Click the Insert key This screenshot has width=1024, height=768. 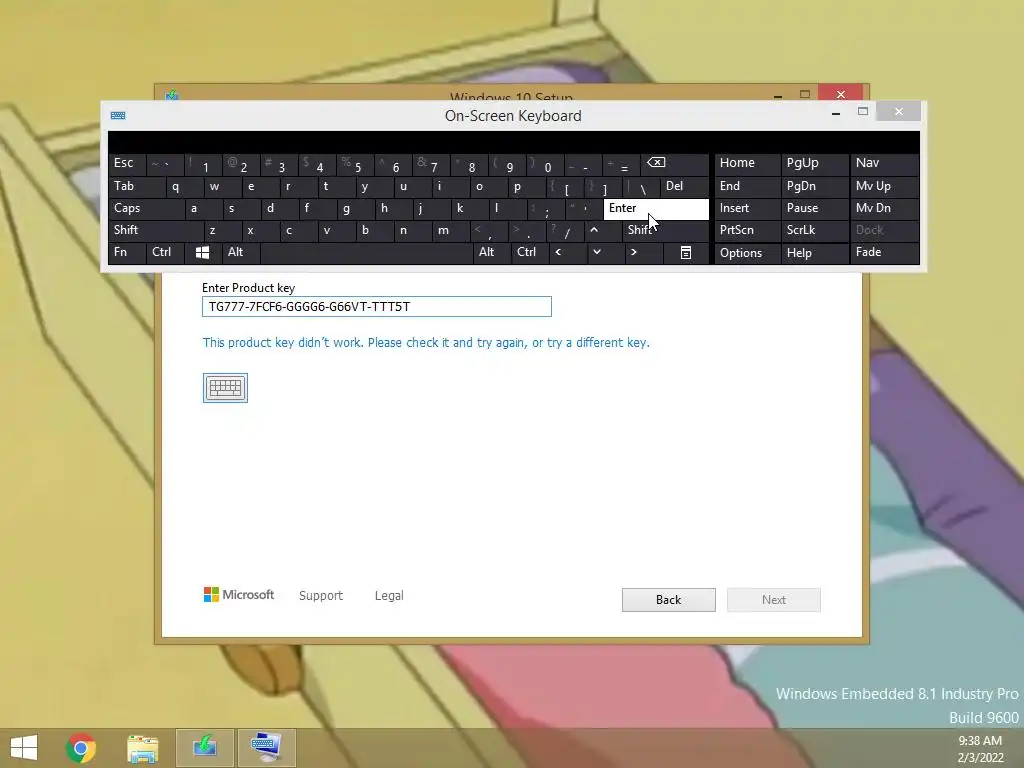748,208
